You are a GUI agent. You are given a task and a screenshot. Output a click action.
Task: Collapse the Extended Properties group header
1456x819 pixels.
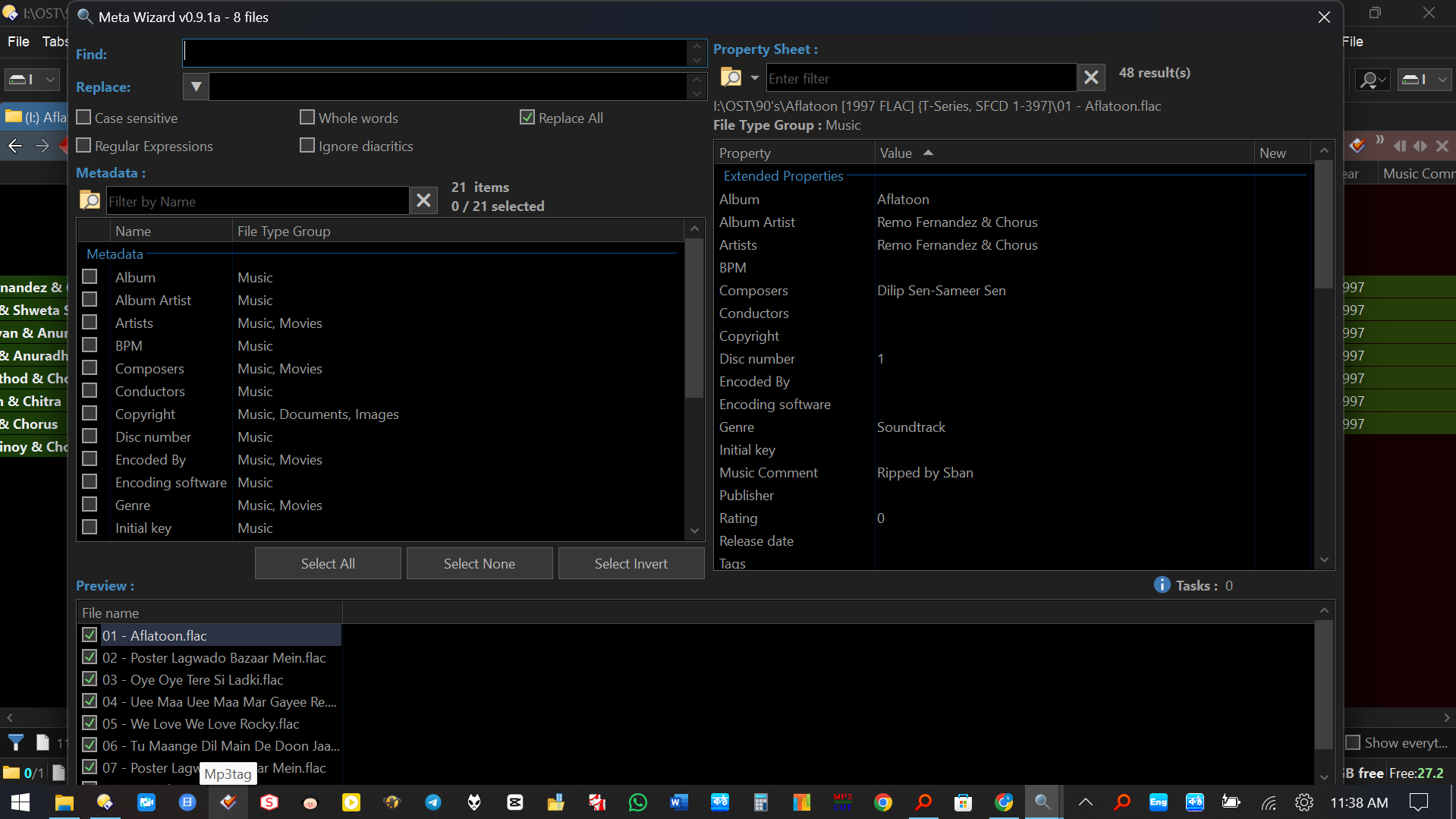(x=783, y=175)
